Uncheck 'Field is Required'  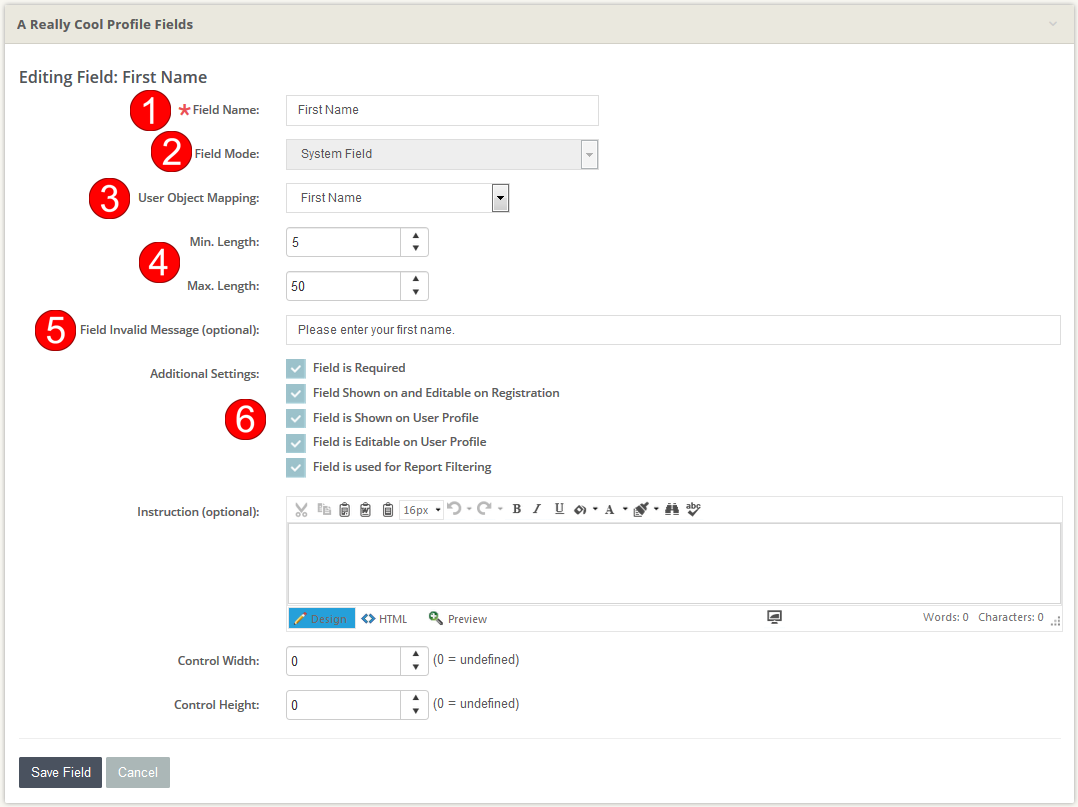point(296,368)
